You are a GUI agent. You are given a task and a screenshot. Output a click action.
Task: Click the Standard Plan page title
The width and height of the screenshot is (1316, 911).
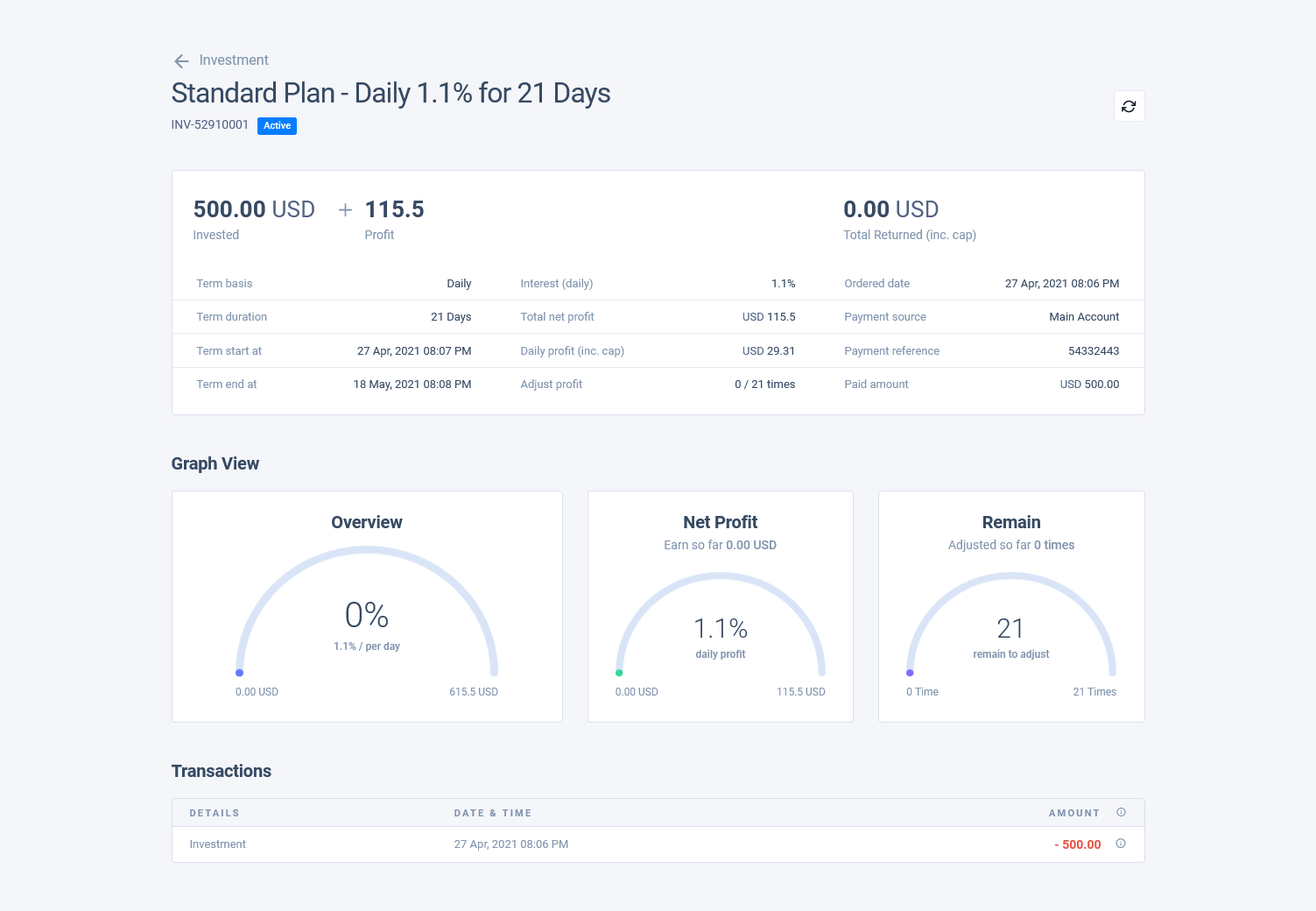[391, 93]
